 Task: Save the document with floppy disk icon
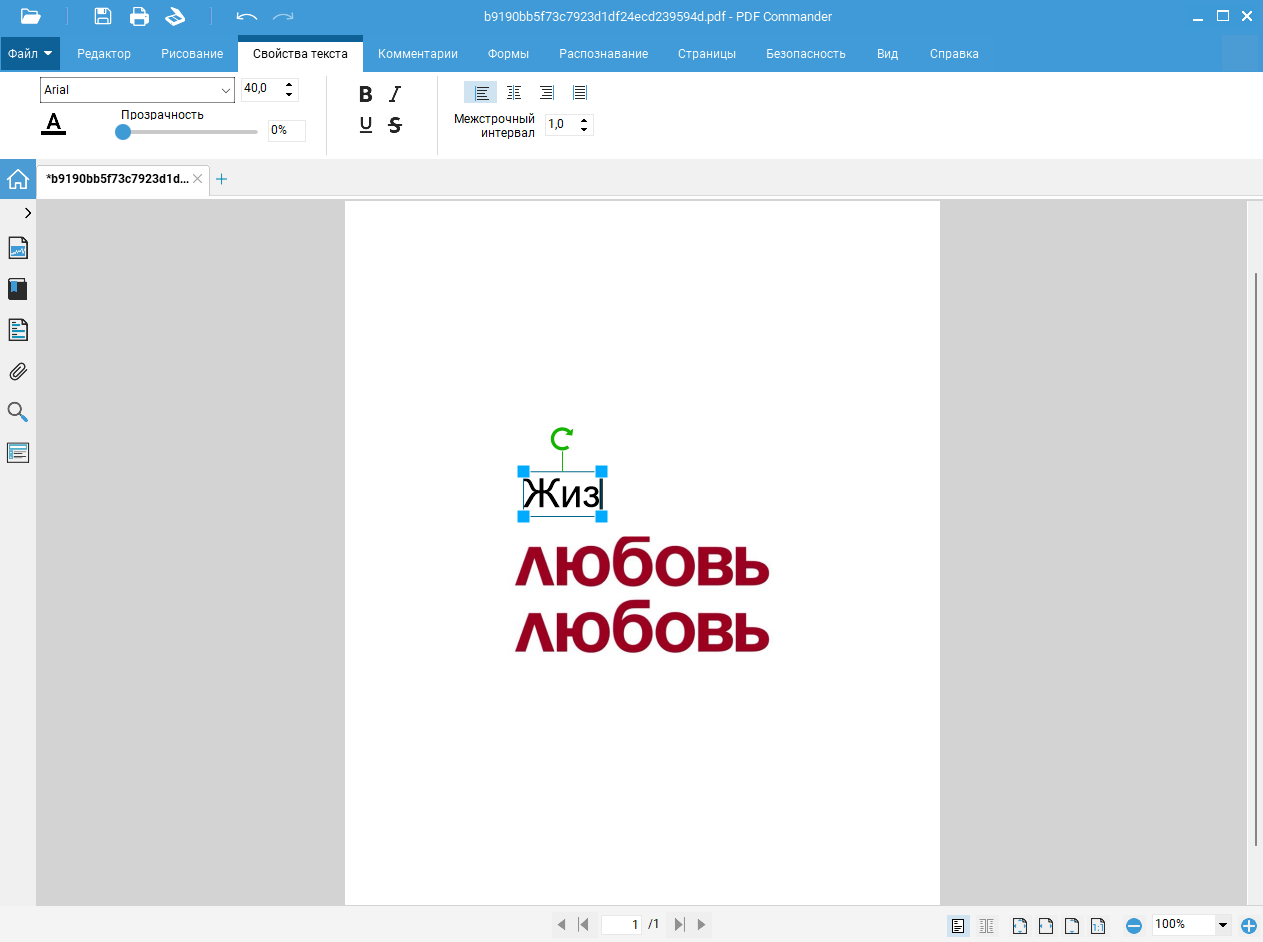[x=103, y=16]
